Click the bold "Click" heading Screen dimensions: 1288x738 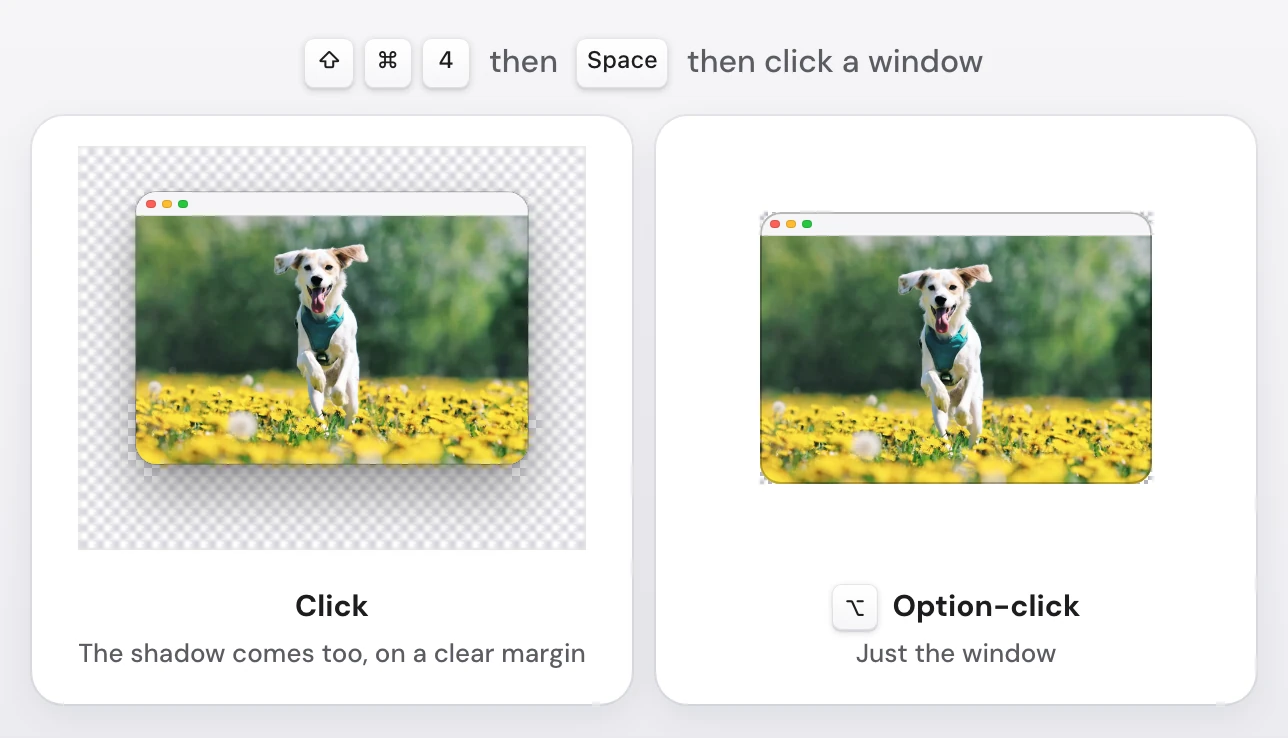tap(332, 606)
